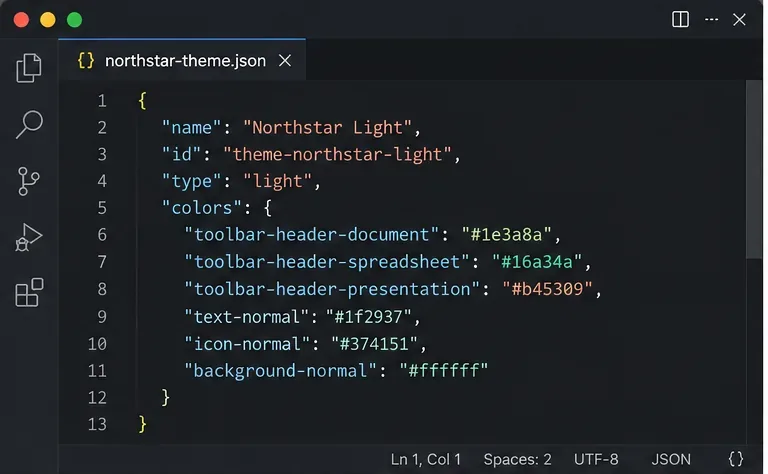Click Ln 1, Col 1 status

point(426,459)
